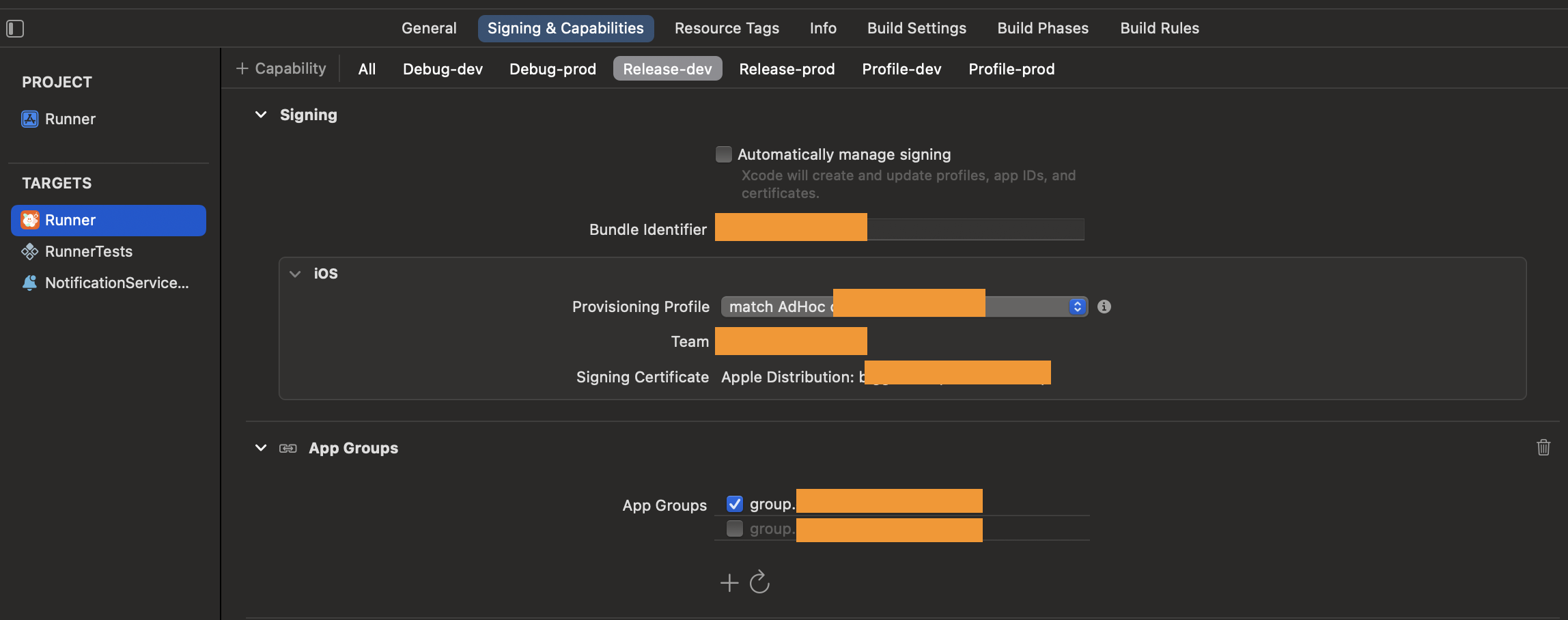Enable Automatically manage signing checkbox
The image size is (1568, 620).
pyautogui.click(x=723, y=154)
